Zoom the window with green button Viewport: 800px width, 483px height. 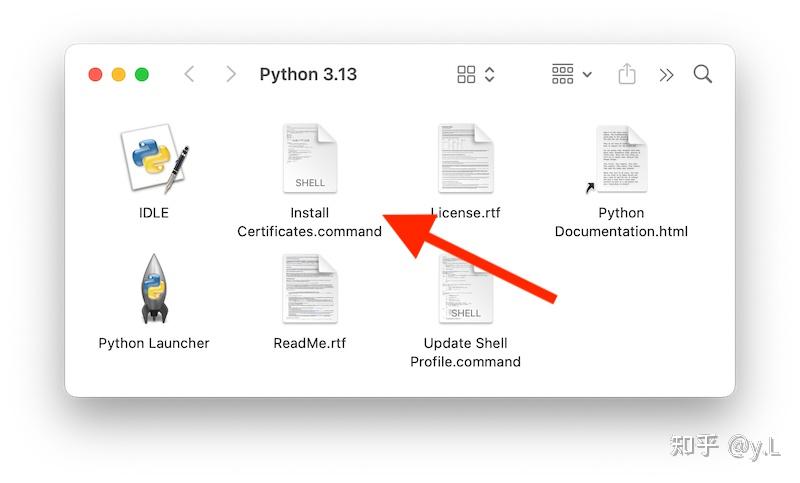point(142,74)
